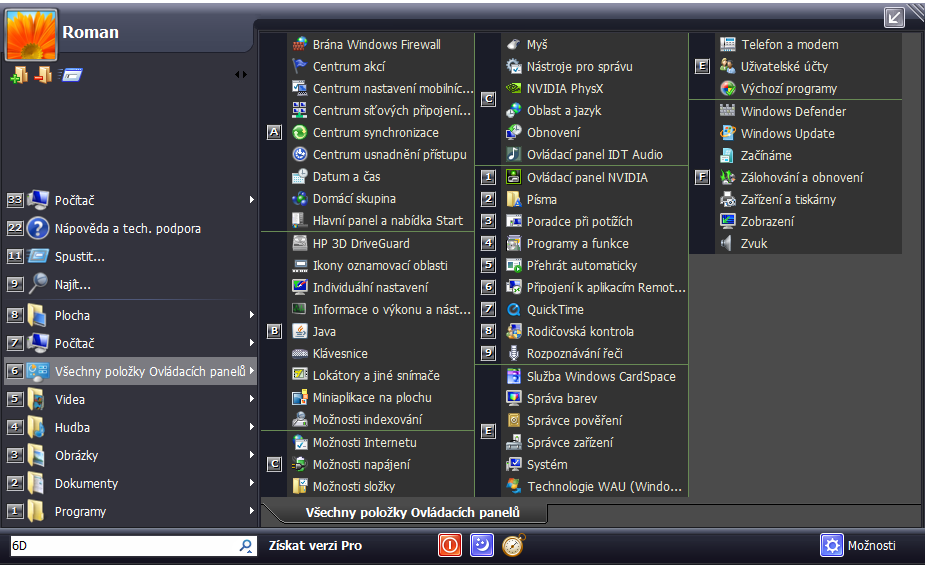
Task: Open Centrum akcí flag icon
Action: (300, 66)
